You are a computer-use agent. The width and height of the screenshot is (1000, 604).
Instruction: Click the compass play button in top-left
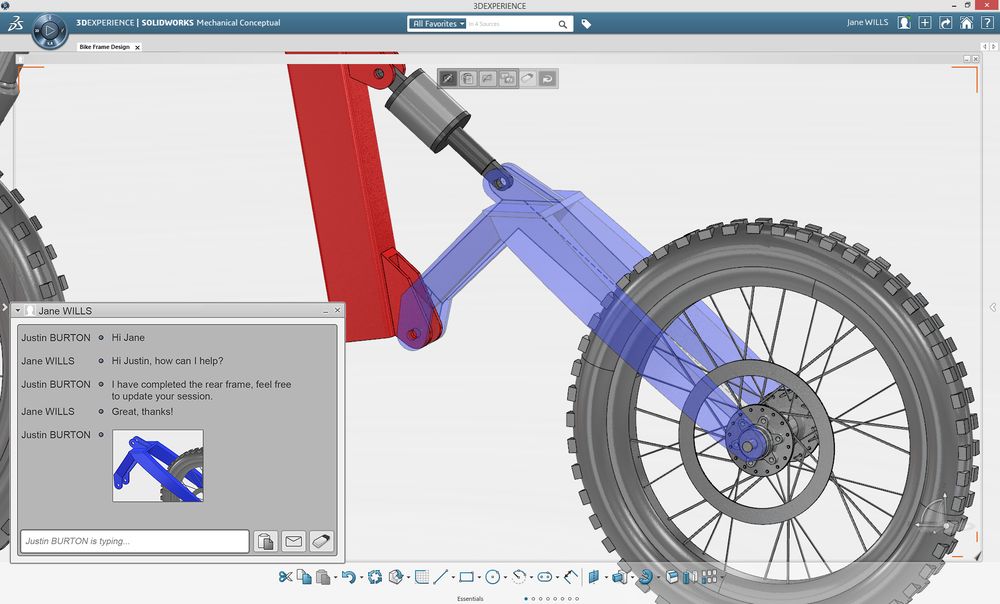point(47,32)
